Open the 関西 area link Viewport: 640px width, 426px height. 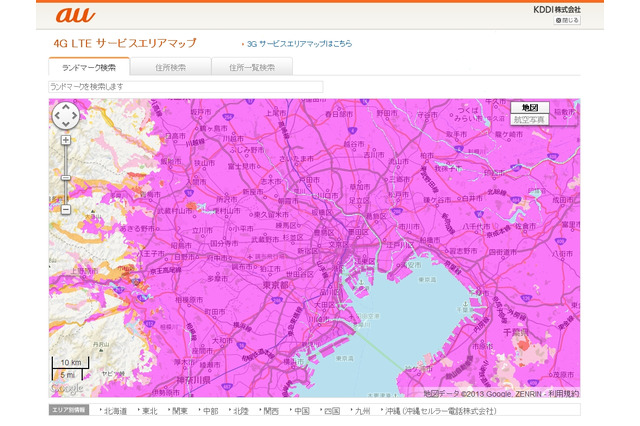(x=272, y=411)
